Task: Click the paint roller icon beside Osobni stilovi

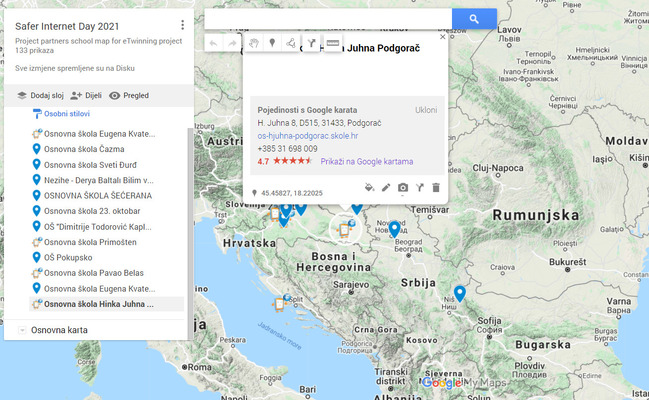Action: point(37,113)
